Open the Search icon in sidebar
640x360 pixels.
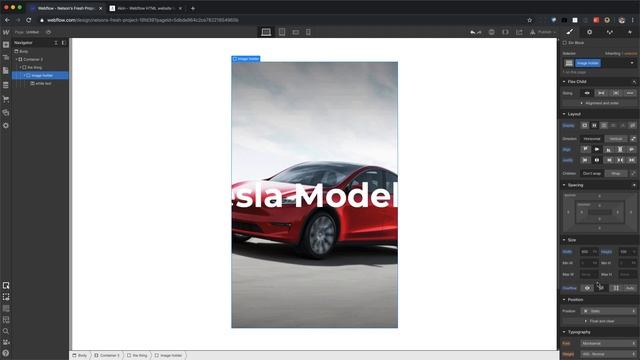point(6,331)
